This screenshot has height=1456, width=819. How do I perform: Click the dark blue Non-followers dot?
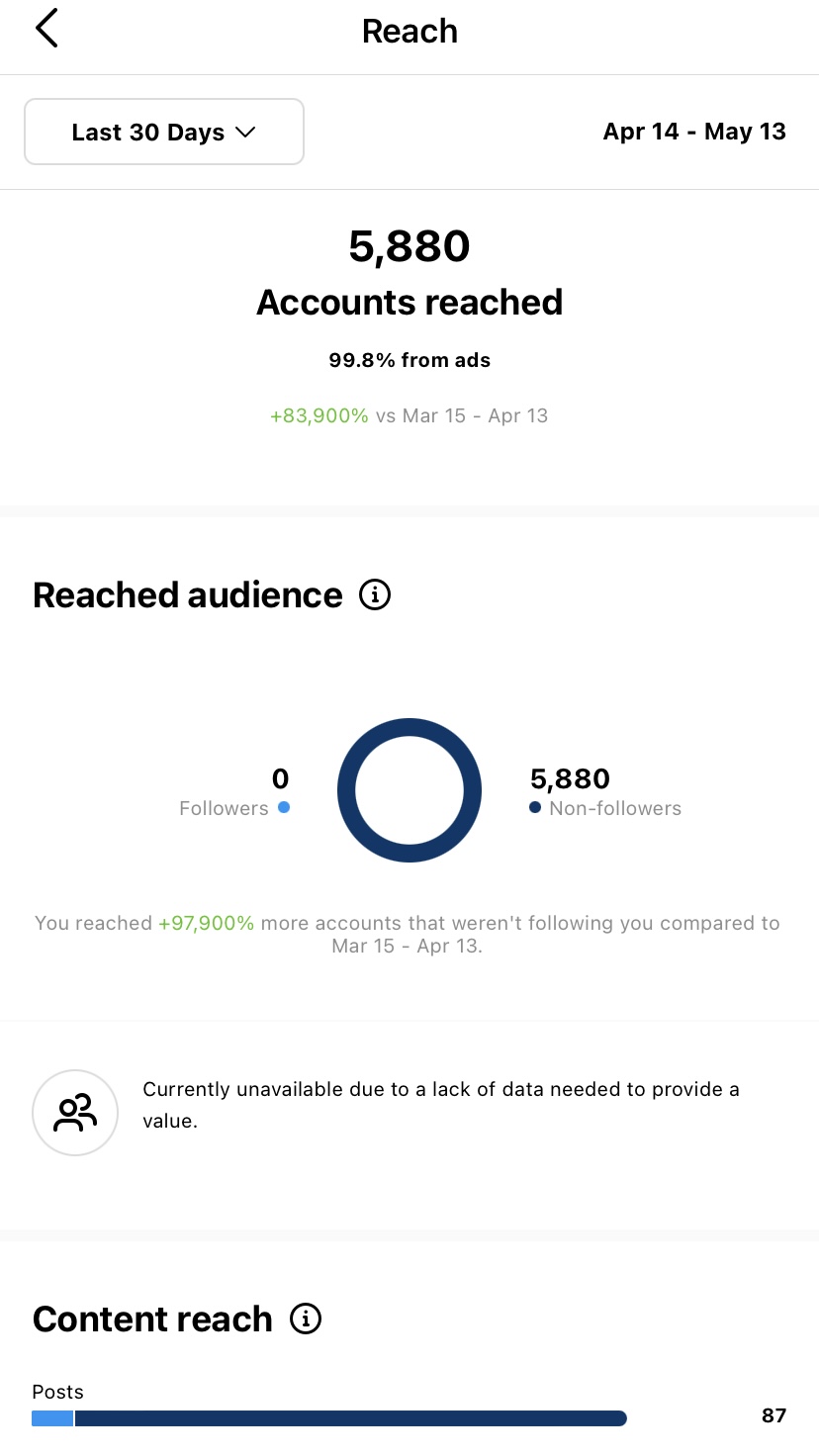(x=535, y=807)
